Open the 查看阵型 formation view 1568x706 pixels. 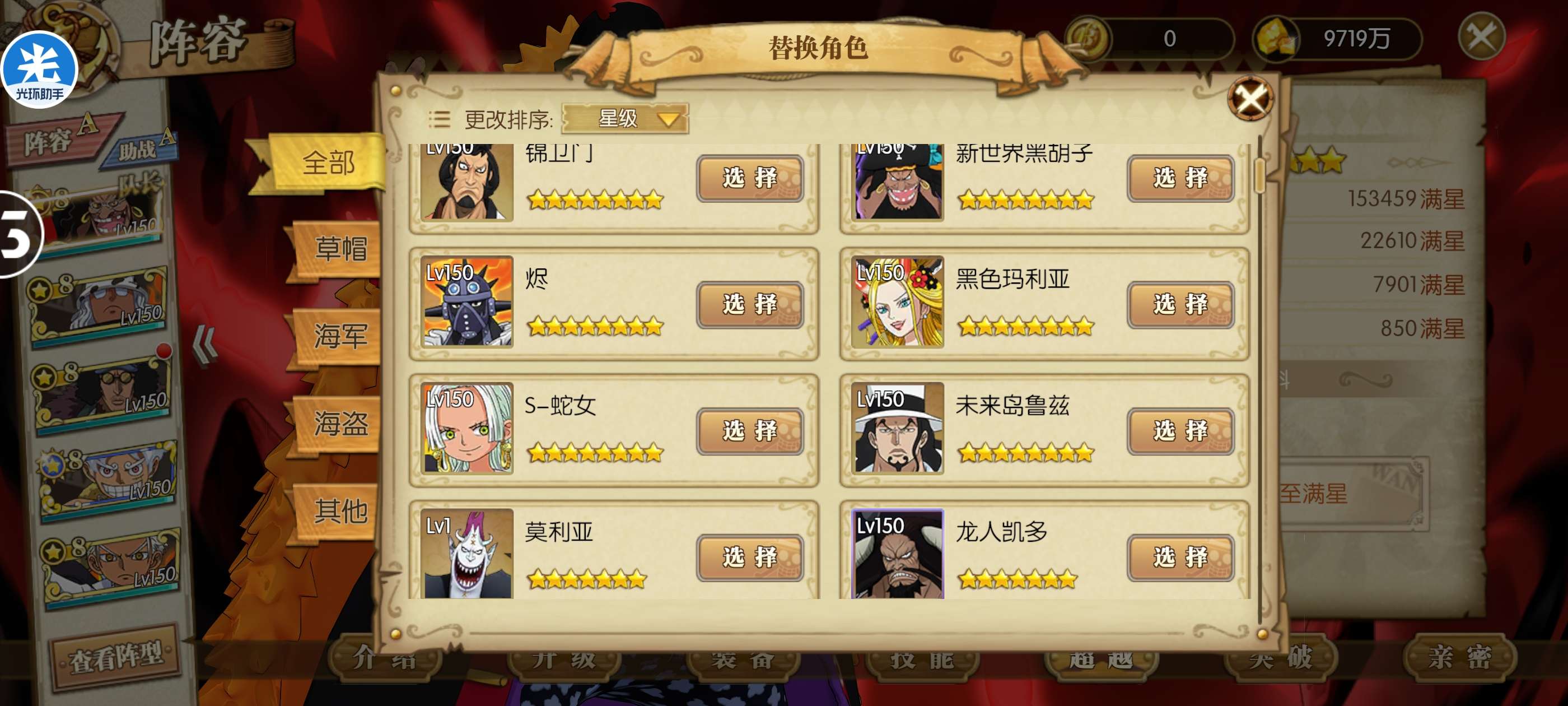point(116,657)
